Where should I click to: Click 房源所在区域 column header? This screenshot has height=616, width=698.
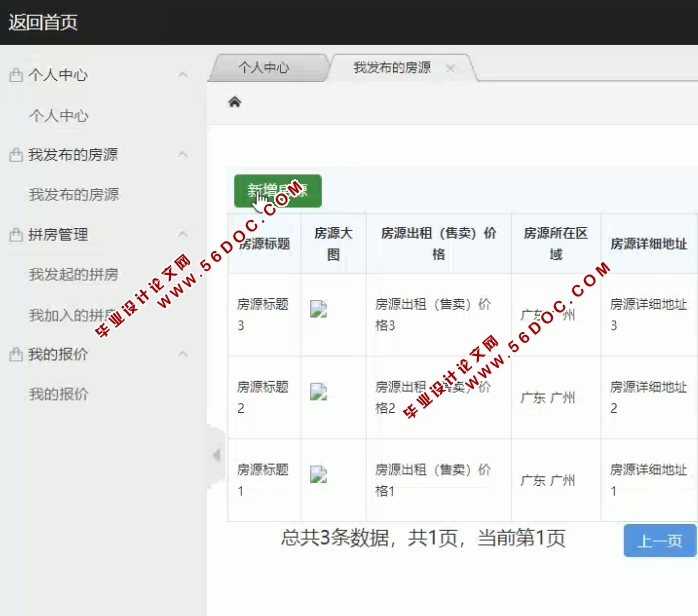556,243
